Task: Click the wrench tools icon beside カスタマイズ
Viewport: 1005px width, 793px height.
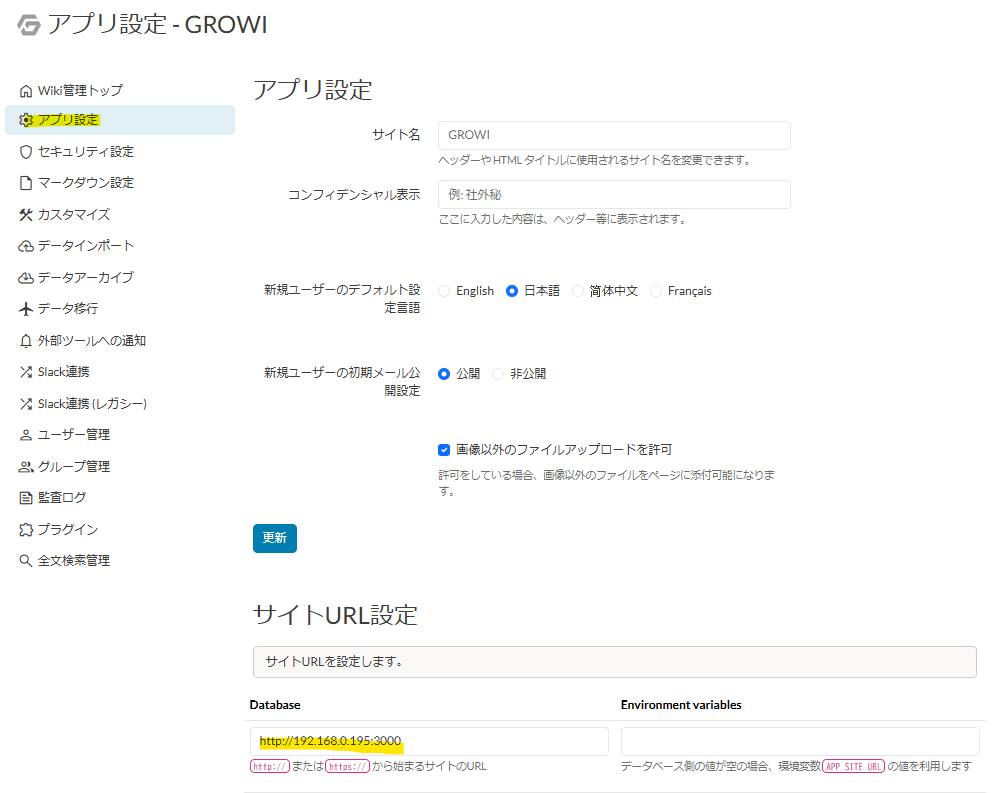Action: click(x=26, y=215)
